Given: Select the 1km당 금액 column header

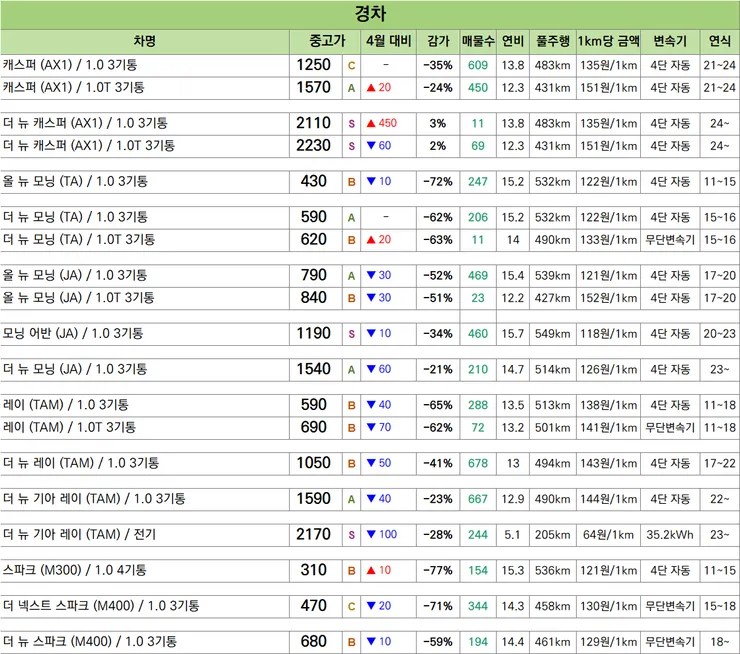Looking at the screenshot, I should [x=608, y=41].
